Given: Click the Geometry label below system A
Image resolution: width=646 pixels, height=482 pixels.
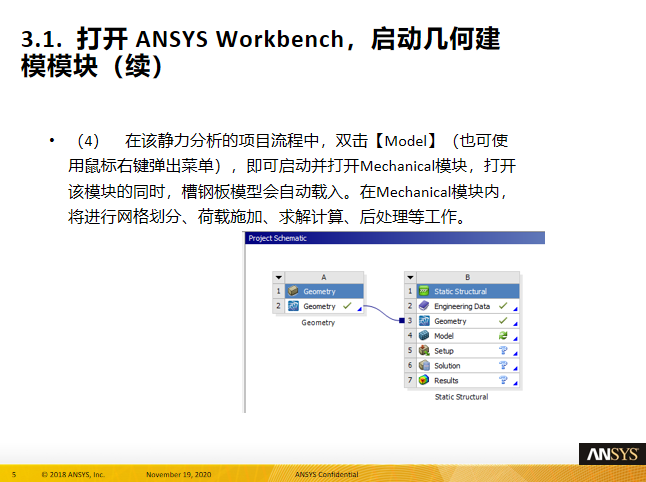Looking at the screenshot, I should (x=317, y=323).
